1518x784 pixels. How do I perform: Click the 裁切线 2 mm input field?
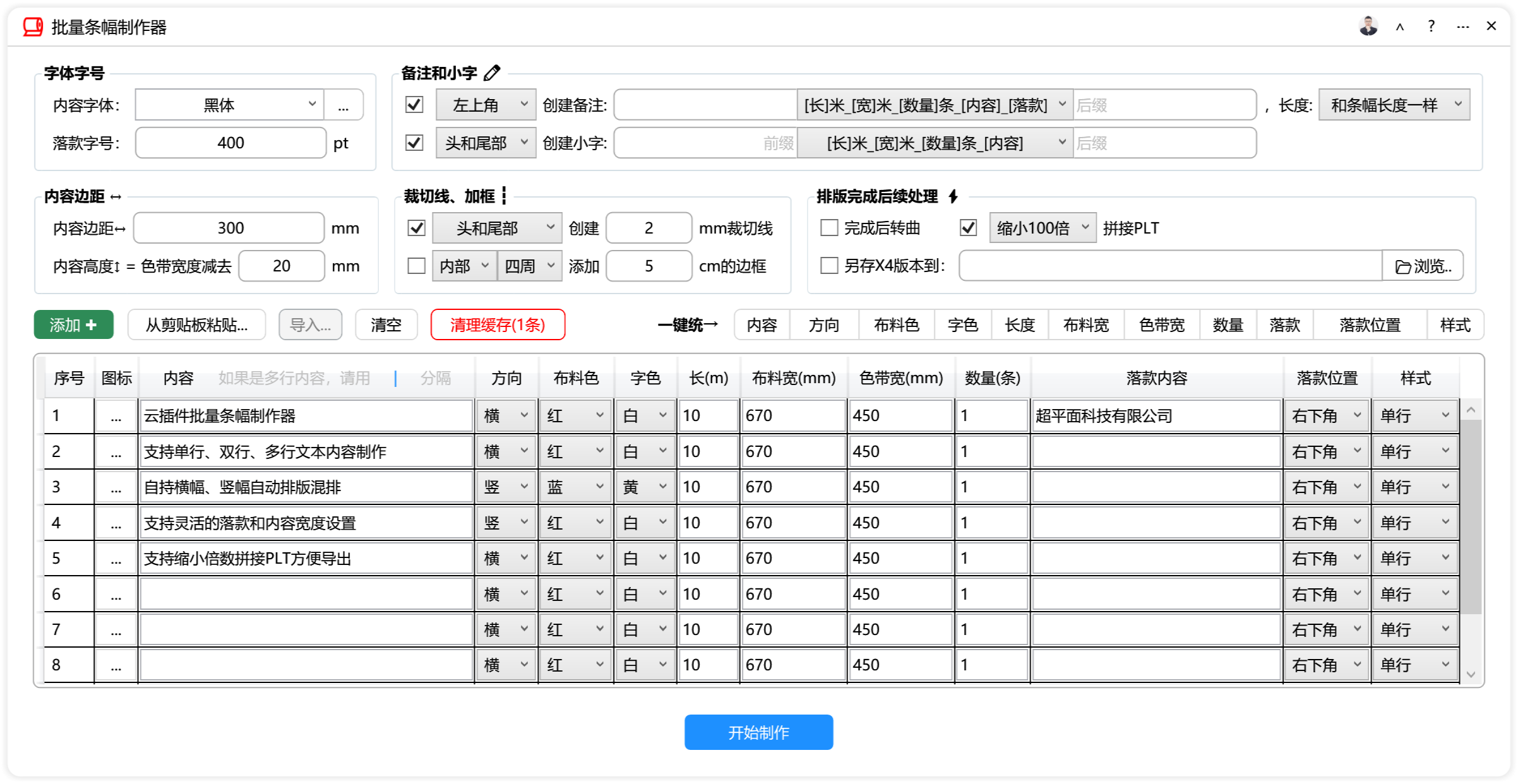pos(648,228)
